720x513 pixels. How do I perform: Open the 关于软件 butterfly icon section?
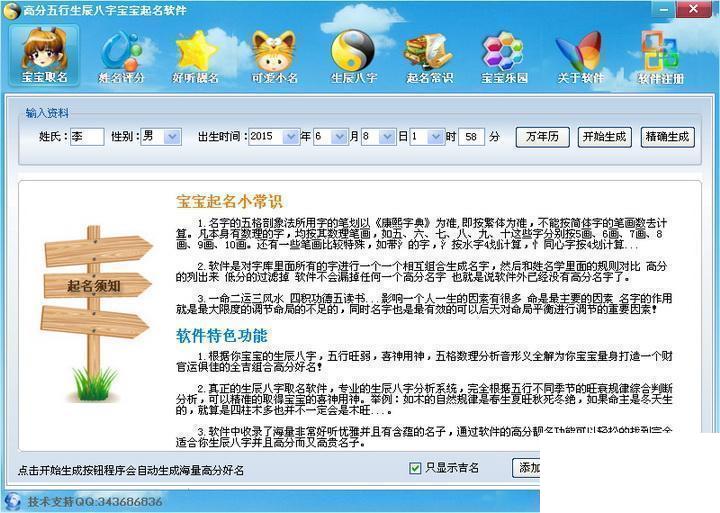580,58
